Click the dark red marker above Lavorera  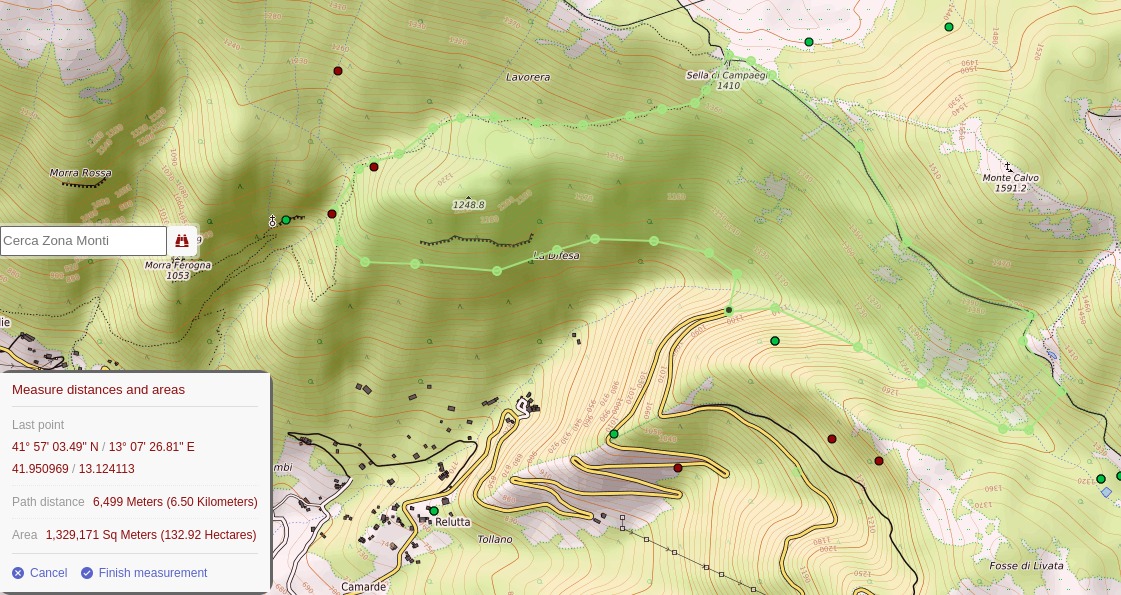click(x=338, y=71)
